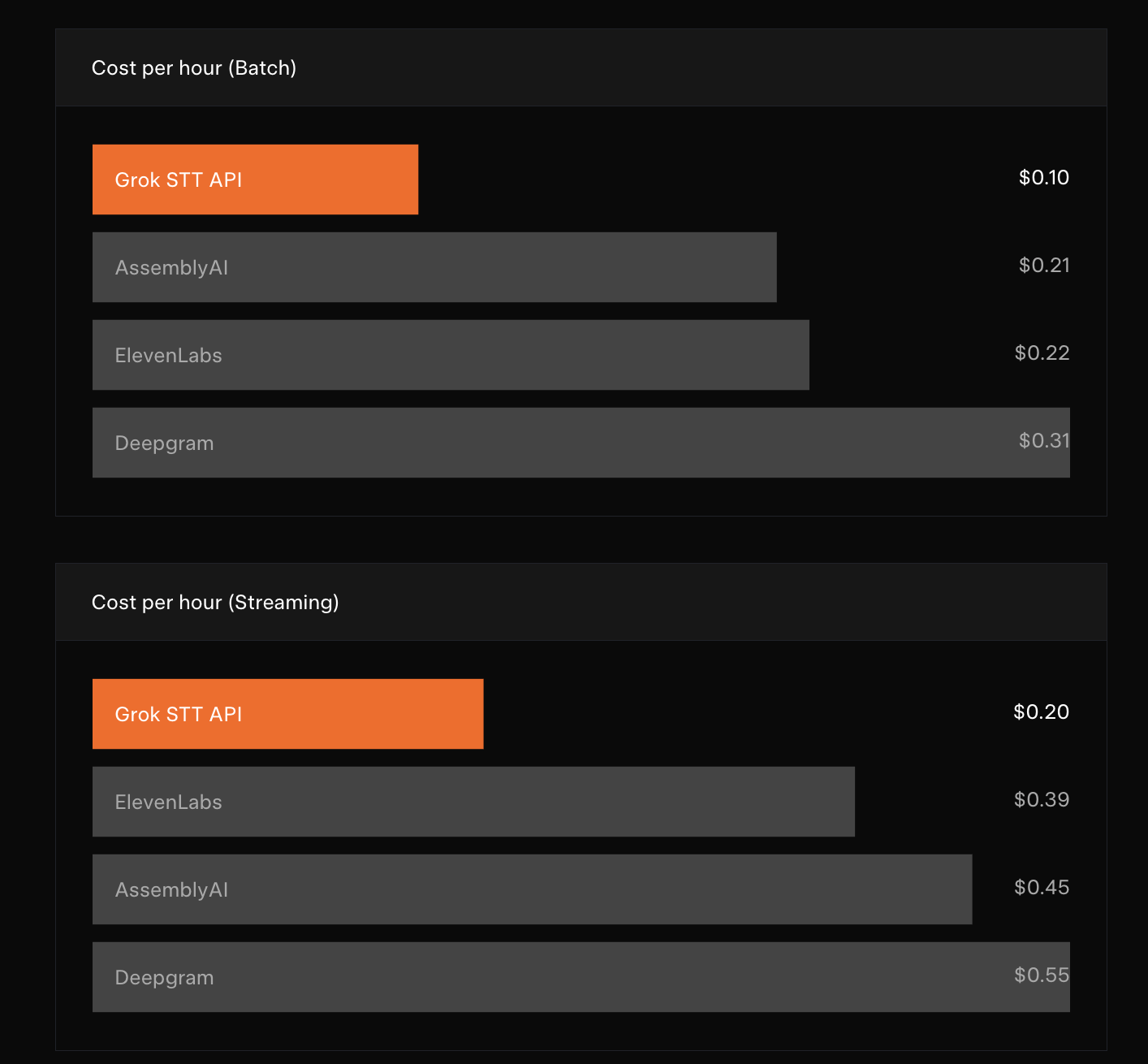
Task: Click the "Cost per hour (Batch)" chart title
Action: tap(194, 68)
